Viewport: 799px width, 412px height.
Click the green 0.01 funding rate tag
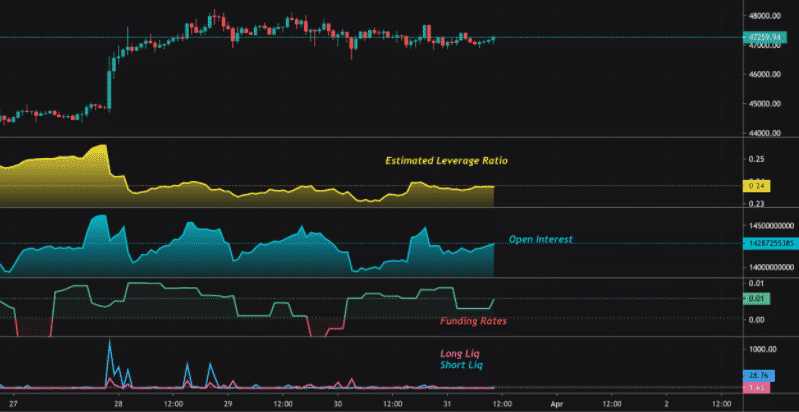point(757,299)
